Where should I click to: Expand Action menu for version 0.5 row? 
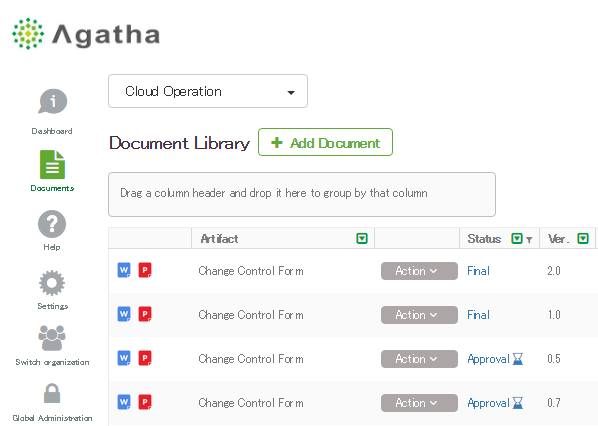[419, 359]
